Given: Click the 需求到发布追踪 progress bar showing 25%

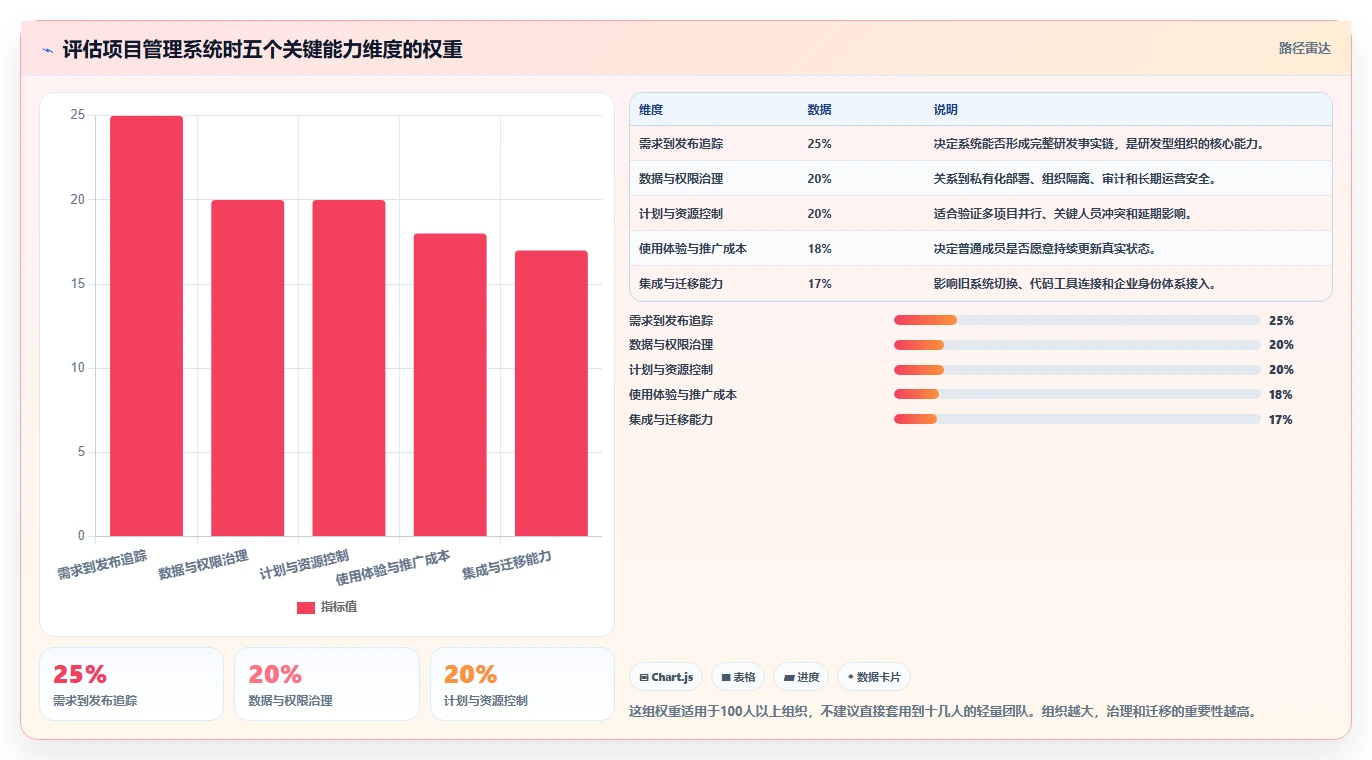Looking at the screenshot, I should [1077, 320].
